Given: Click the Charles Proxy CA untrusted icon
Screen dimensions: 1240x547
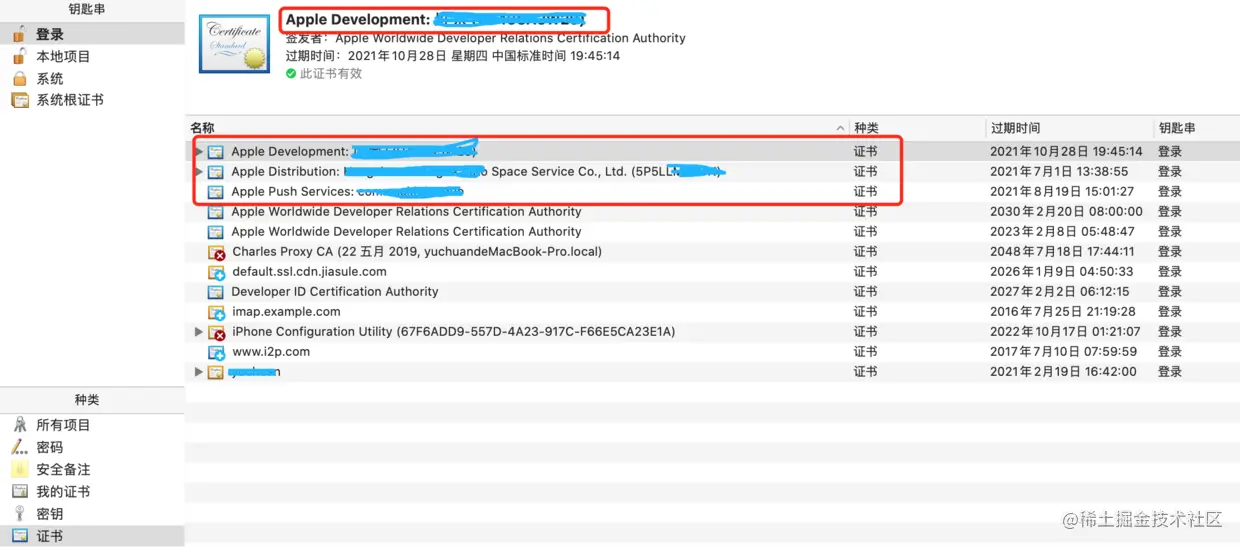Looking at the screenshot, I should point(216,252).
